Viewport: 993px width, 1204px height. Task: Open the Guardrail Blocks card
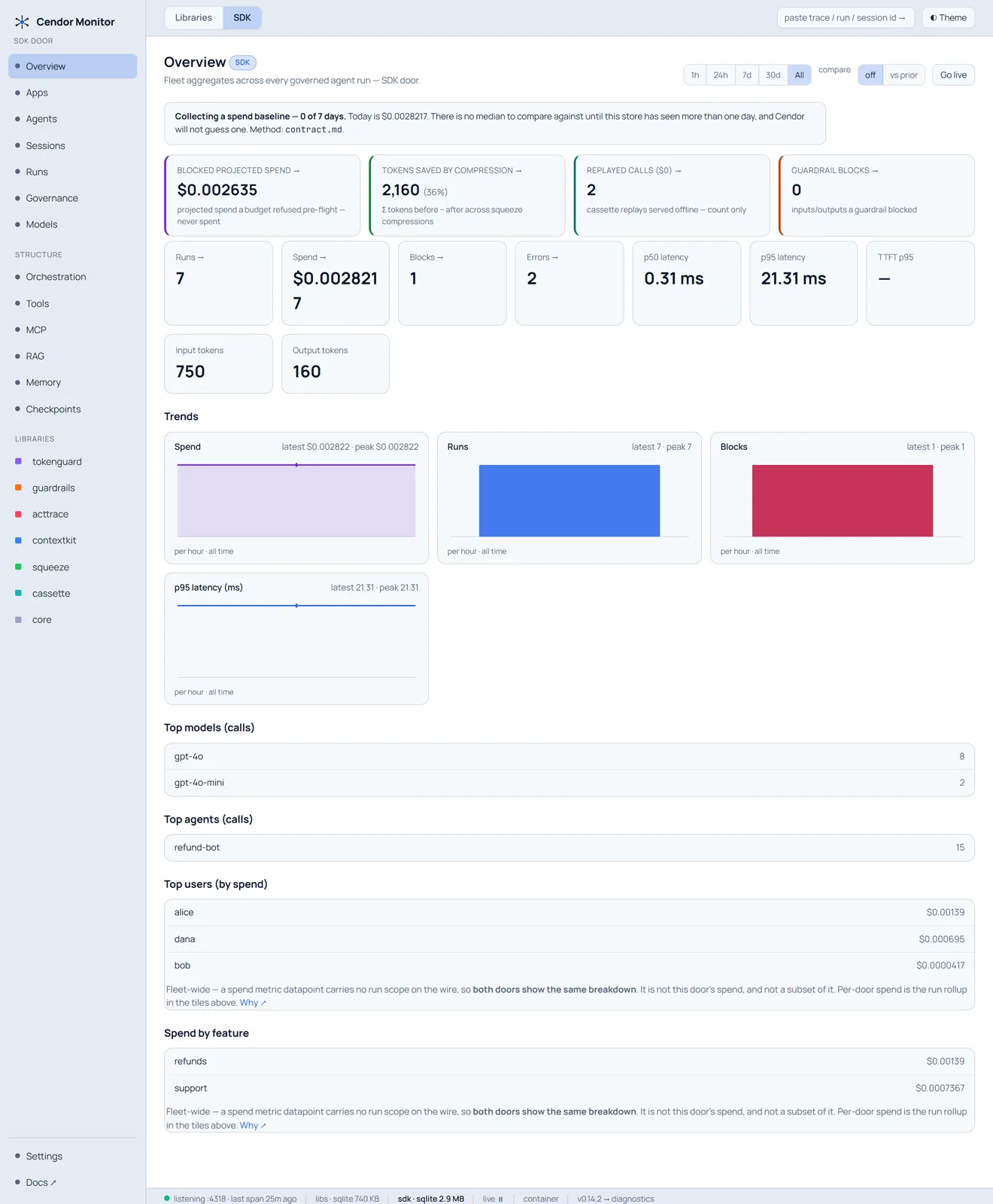(876, 196)
